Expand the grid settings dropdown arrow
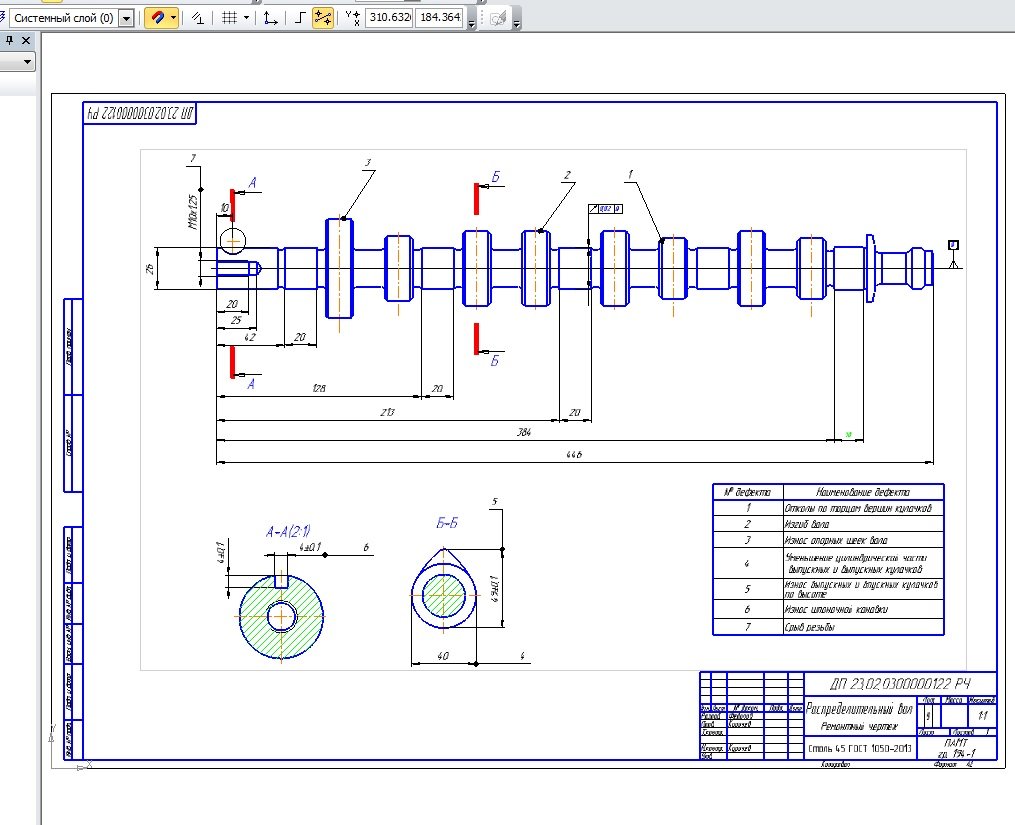 (246, 18)
